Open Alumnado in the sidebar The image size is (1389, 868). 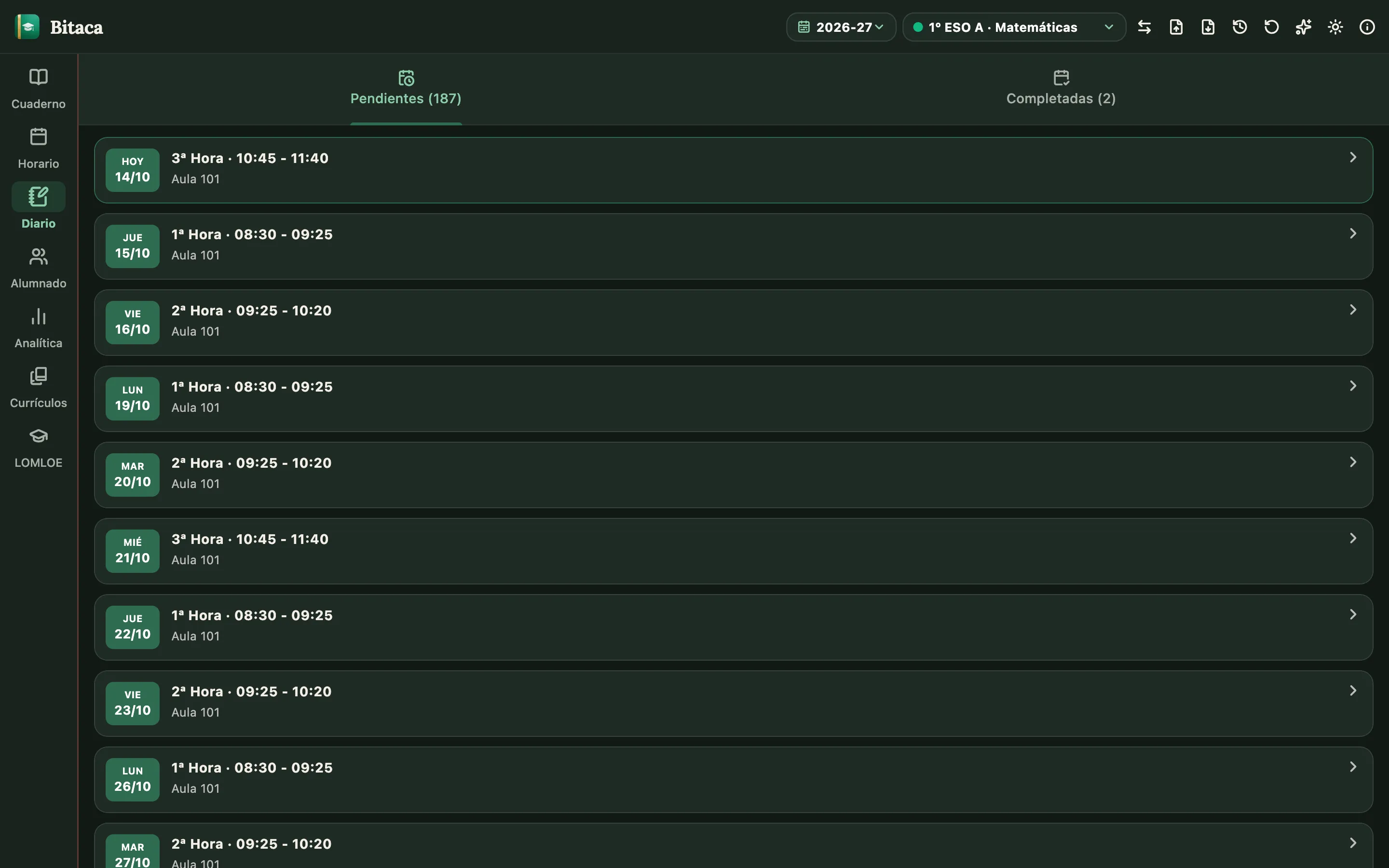click(39, 268)
